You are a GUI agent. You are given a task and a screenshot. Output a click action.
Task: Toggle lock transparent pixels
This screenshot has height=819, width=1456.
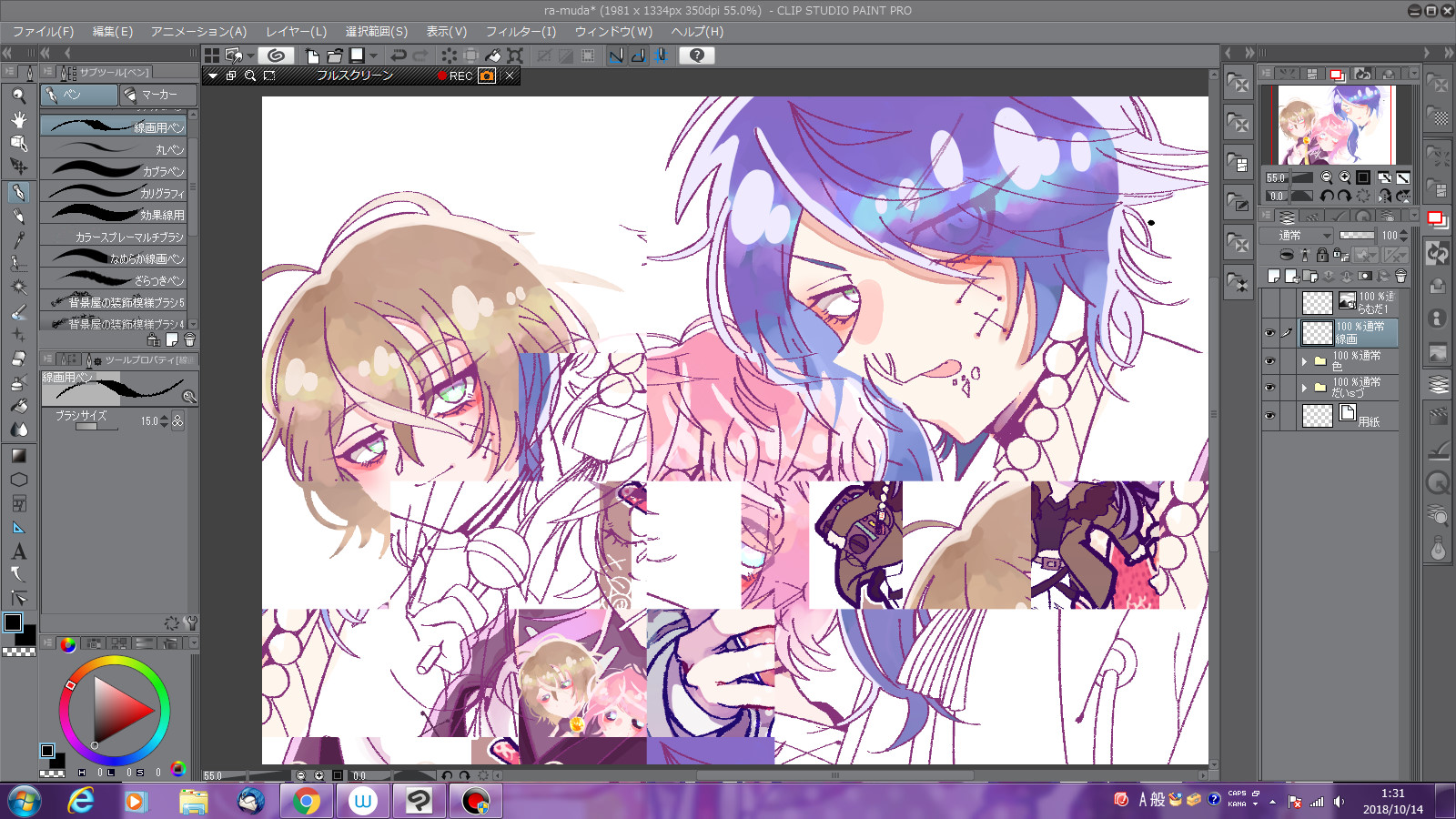pyautogui.click(x=1340, y=255)
